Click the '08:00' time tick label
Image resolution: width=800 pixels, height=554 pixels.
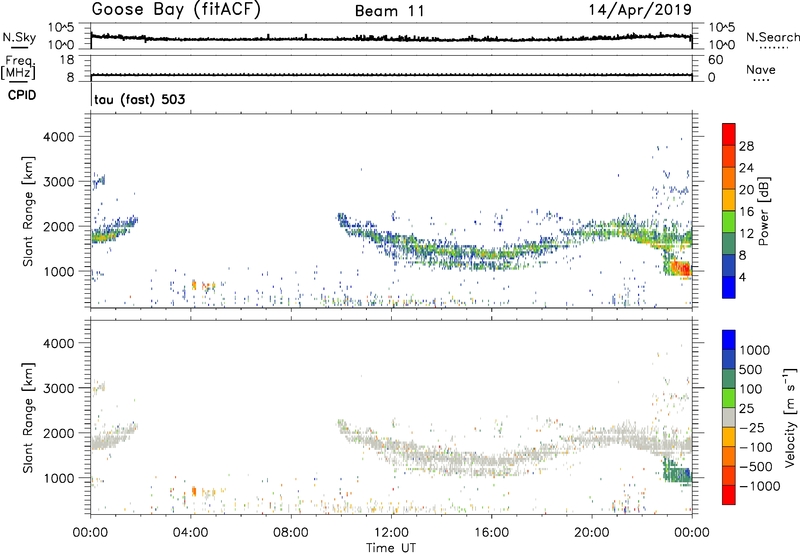click(291, 533)
